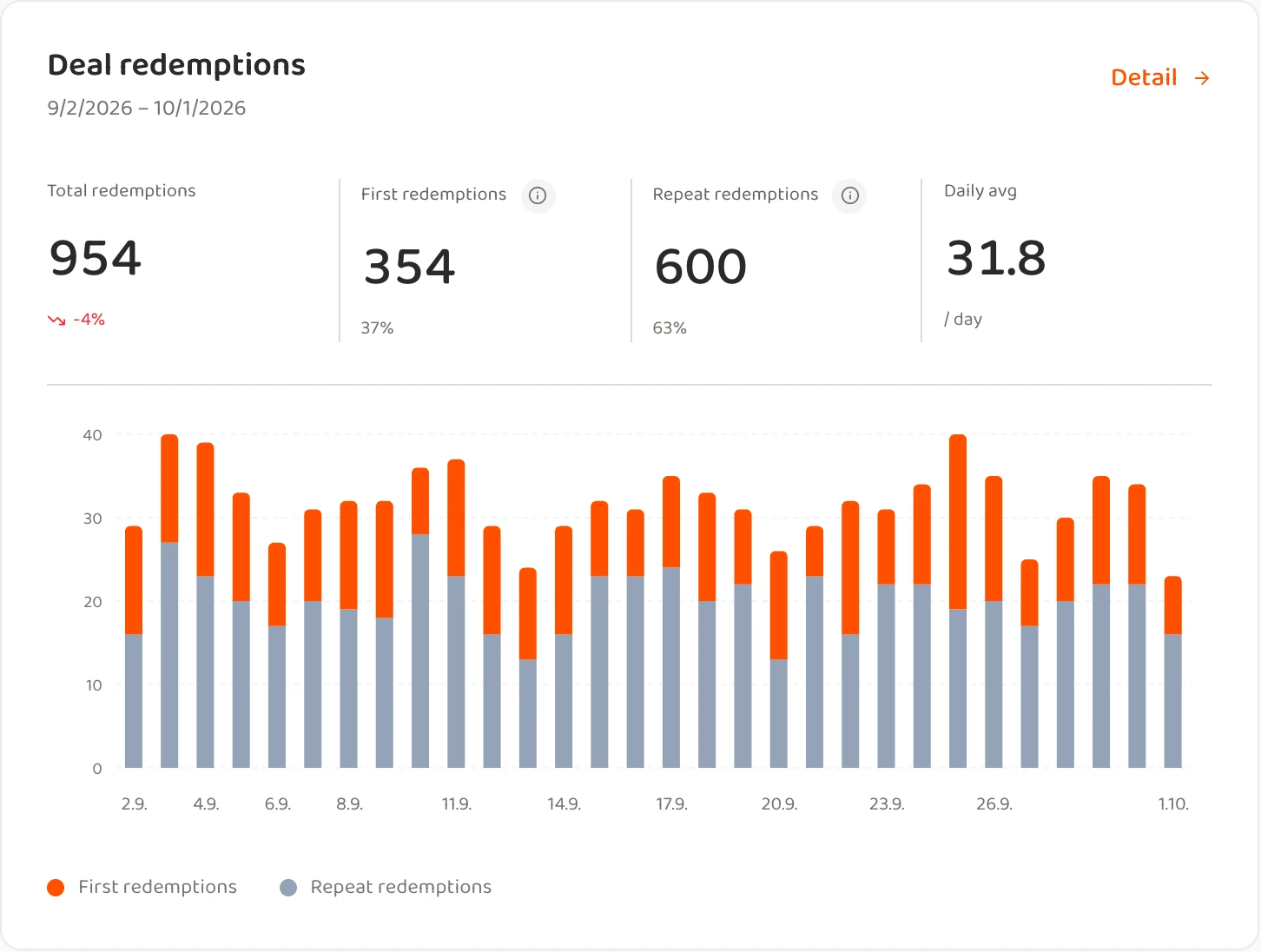Select the bar for 20.9.

click(779, 660)
